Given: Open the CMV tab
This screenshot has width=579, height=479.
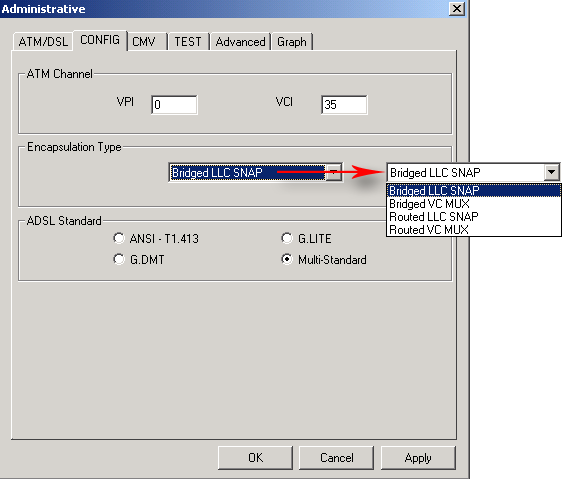Looking at the screenshot, I should click(147, 42).
